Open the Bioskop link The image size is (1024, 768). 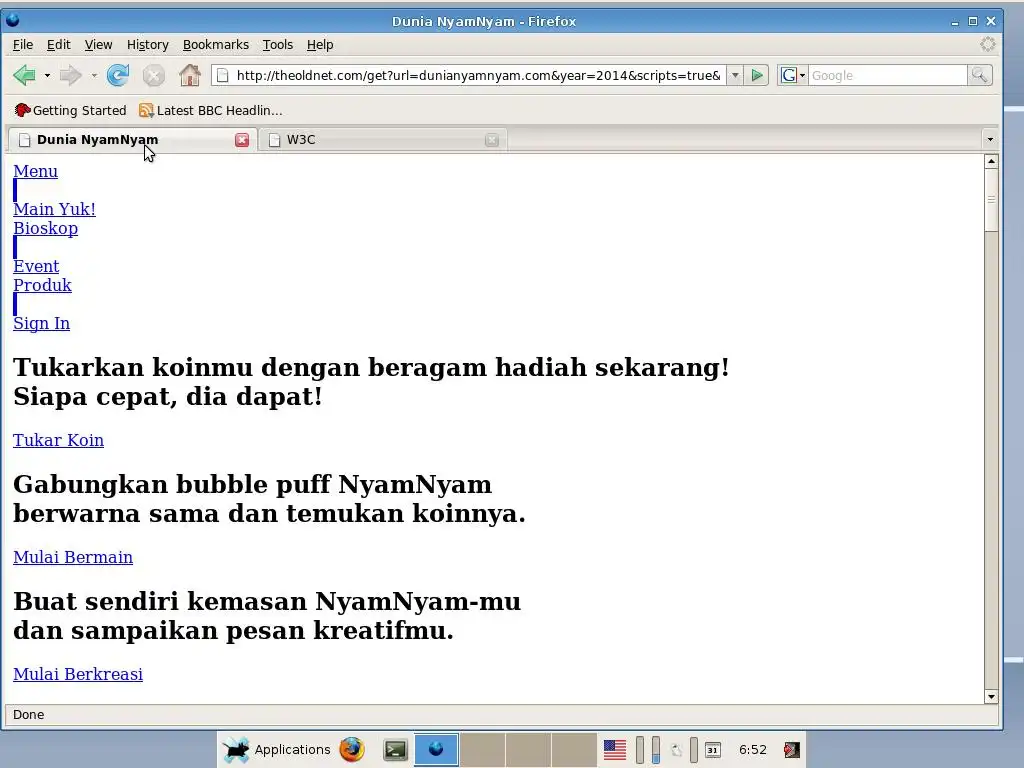pos(45,228)
